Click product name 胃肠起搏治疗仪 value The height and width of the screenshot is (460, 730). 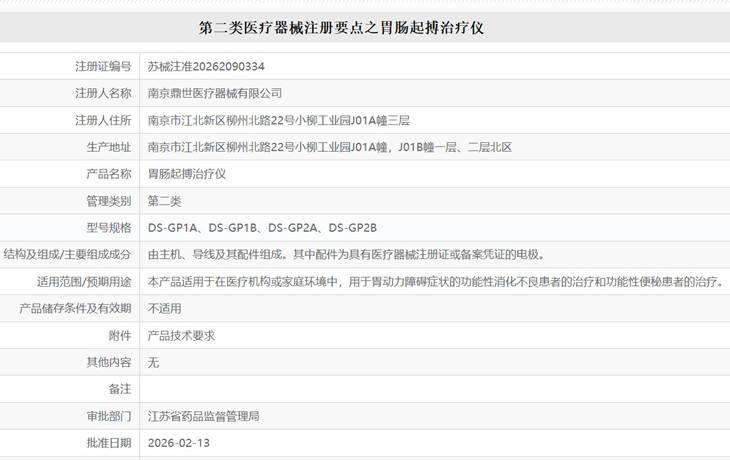click(x=187, y=174)
